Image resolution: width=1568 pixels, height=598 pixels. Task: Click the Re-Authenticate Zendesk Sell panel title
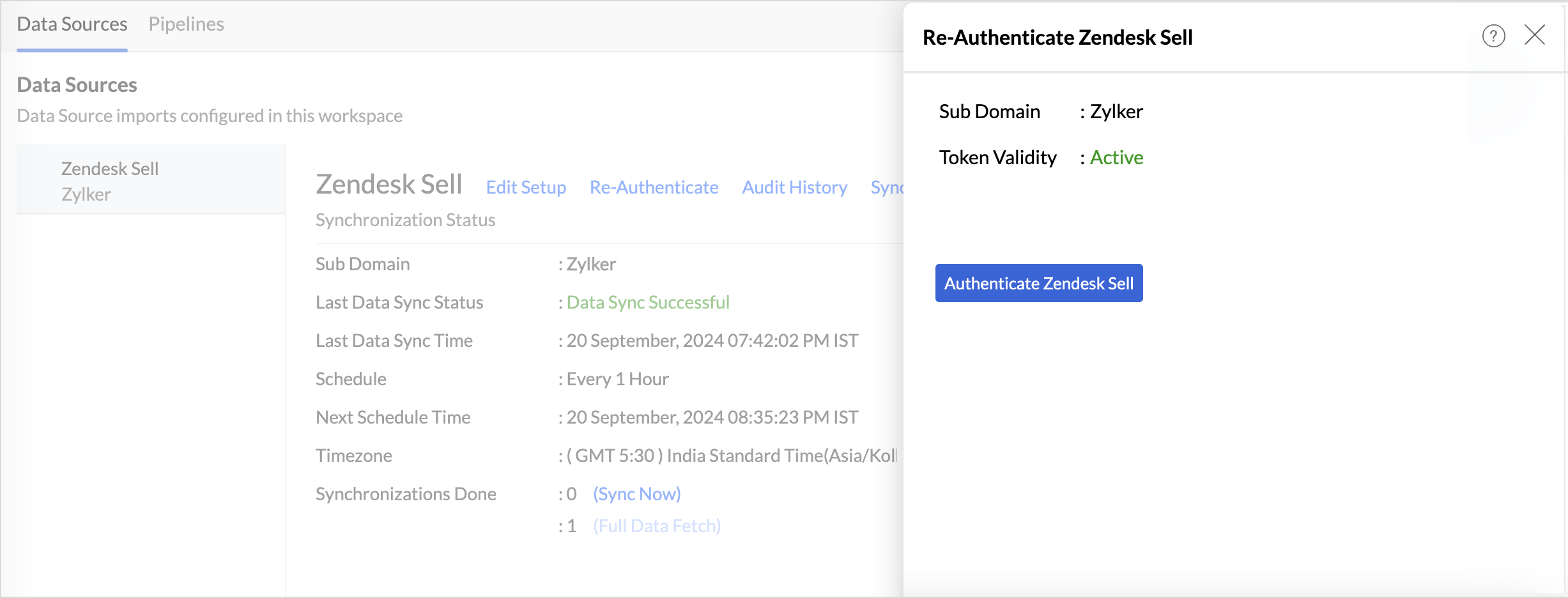[1057, 38]
